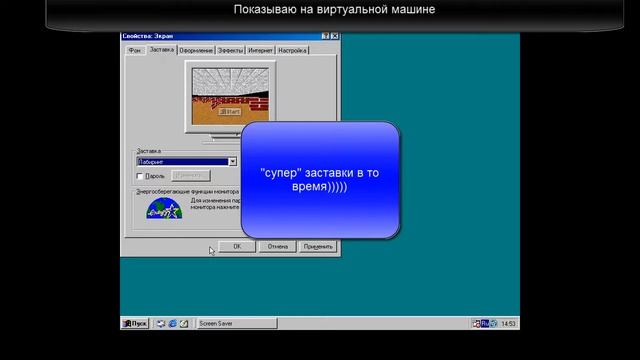This screenshot has width=640, height=360.
Task: Click the screensaver preview monitor image
Action: (x=231, y=96)
